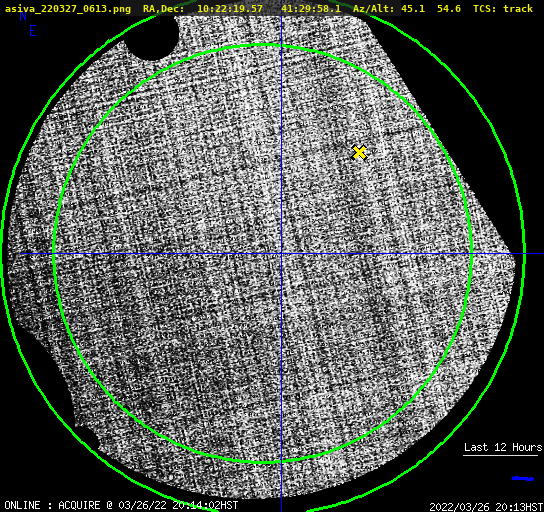544x512 pixels.
Task: Select the Last 12 Hours label
Action: pyautogui.click(x=503, y=447)
